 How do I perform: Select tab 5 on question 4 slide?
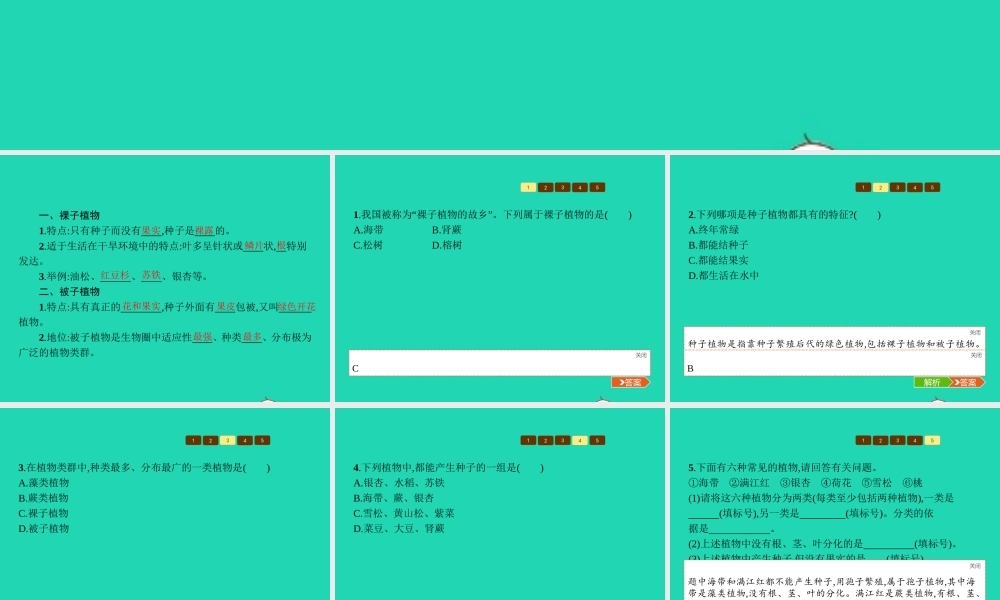coord(597,441)
